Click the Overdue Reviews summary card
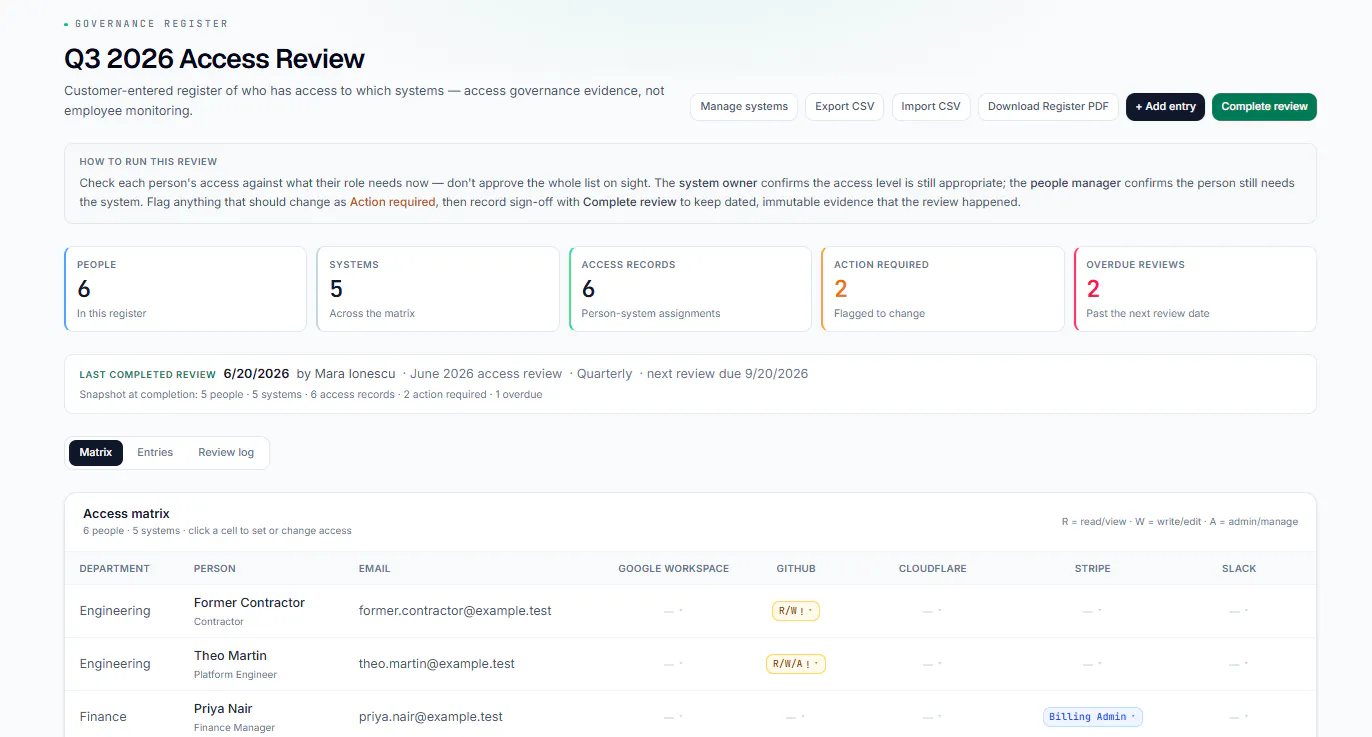Viewport: 1372px width, 737px height. pyautogui.click(x=1195, y=289)
